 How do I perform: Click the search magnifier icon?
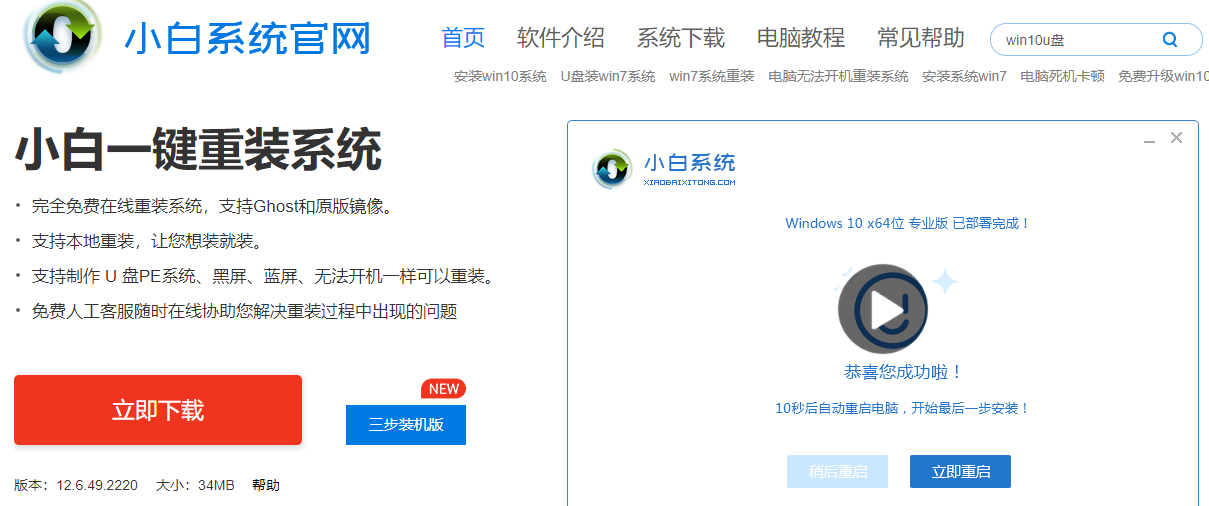(1170, 40)
